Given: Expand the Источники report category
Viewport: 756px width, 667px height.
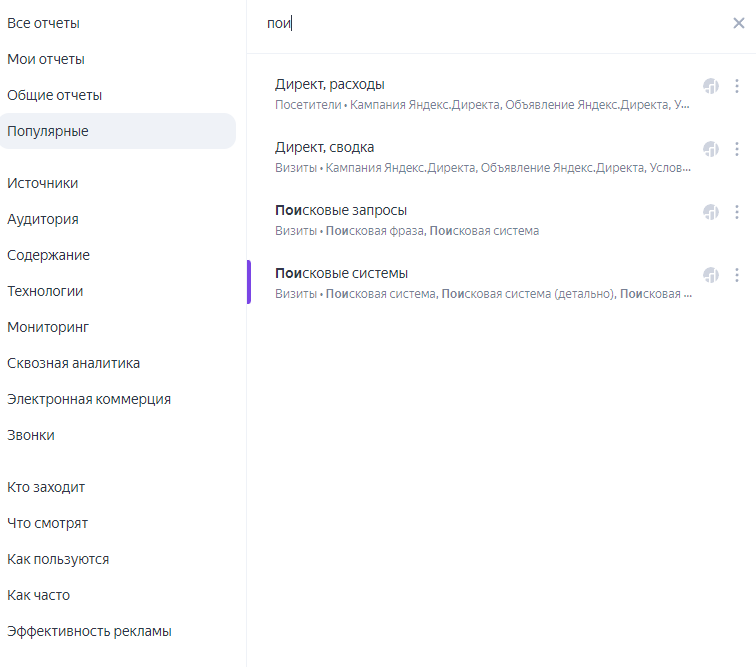Looking at the screenshot, I should (x=42, y=183).
